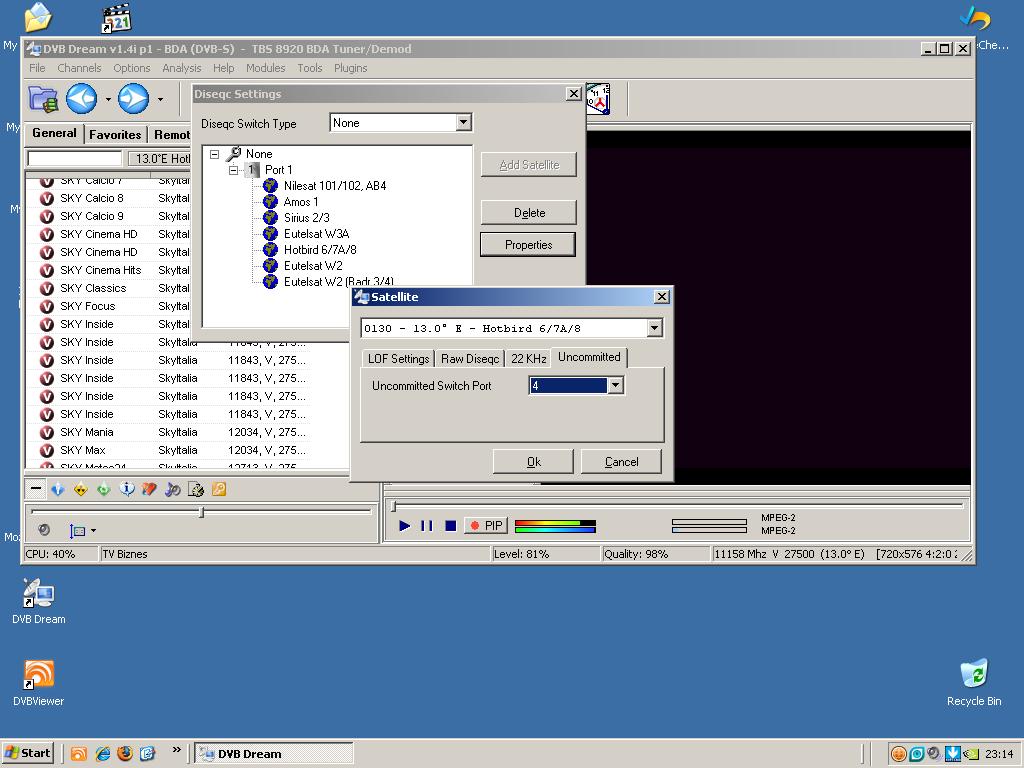The image size is (1024, 768).
Task: Click the playback seek slider handle
Action: click(393, 506)
